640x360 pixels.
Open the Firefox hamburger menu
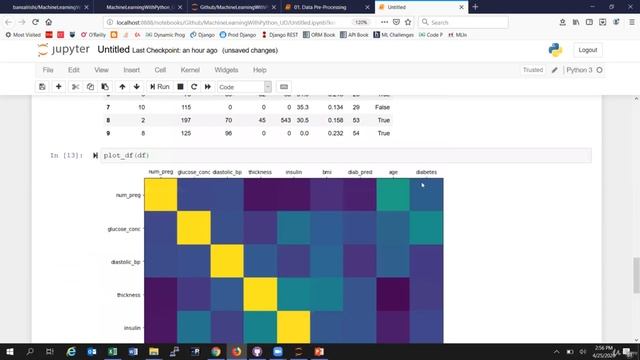pyautogui.click(x=632, y=22)
